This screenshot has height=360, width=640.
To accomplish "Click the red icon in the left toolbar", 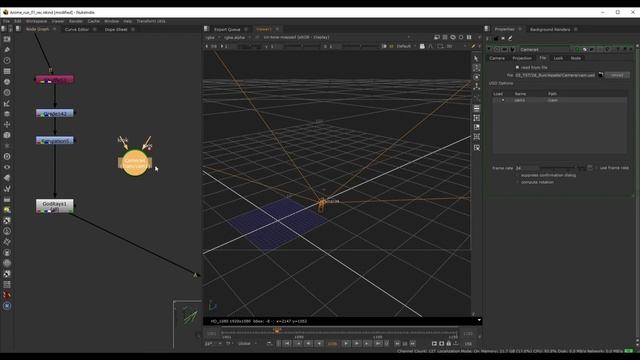I will pyautogui.click(x=7, y=295).
